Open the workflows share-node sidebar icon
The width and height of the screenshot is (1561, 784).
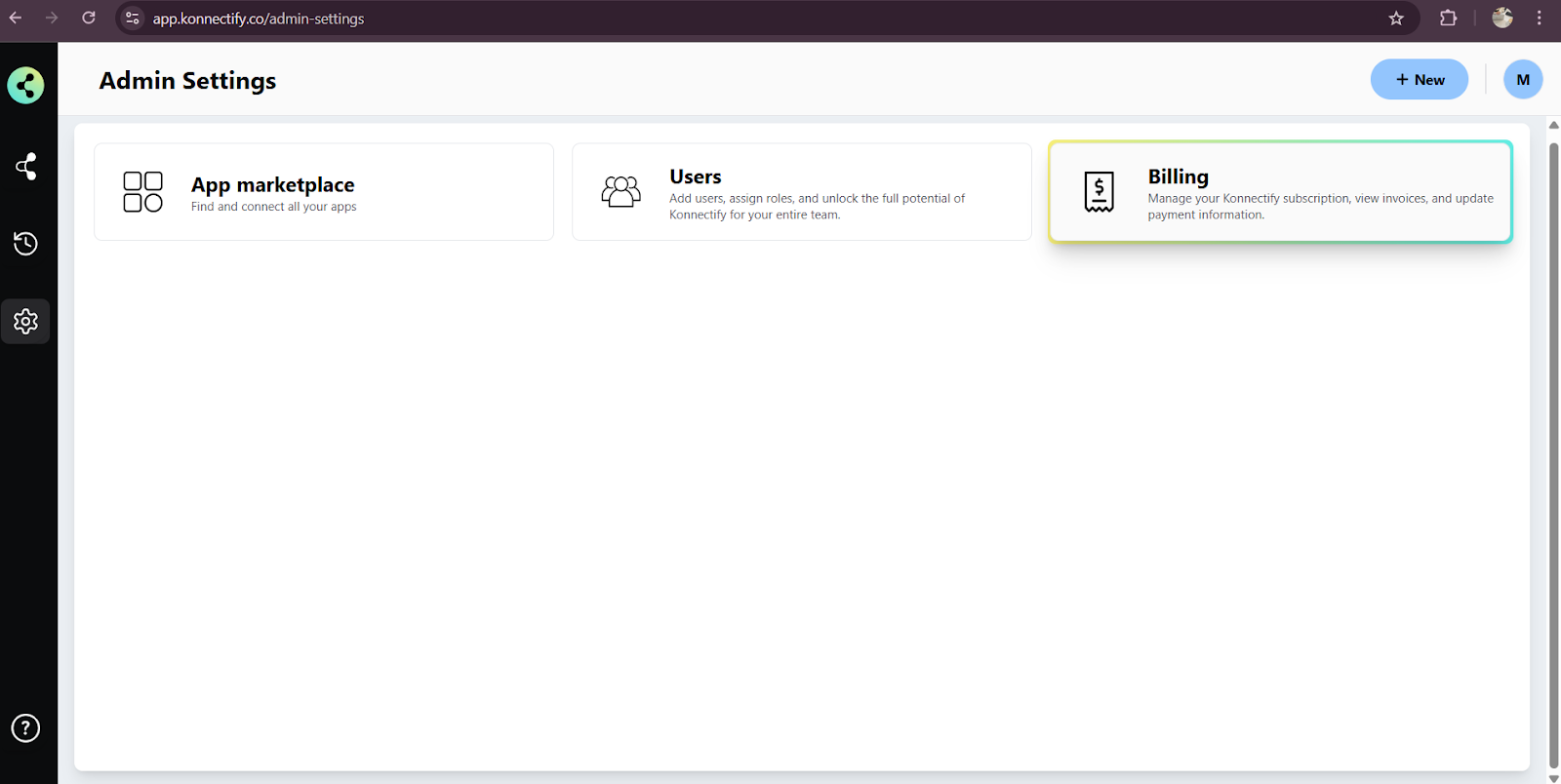(26, 167)
